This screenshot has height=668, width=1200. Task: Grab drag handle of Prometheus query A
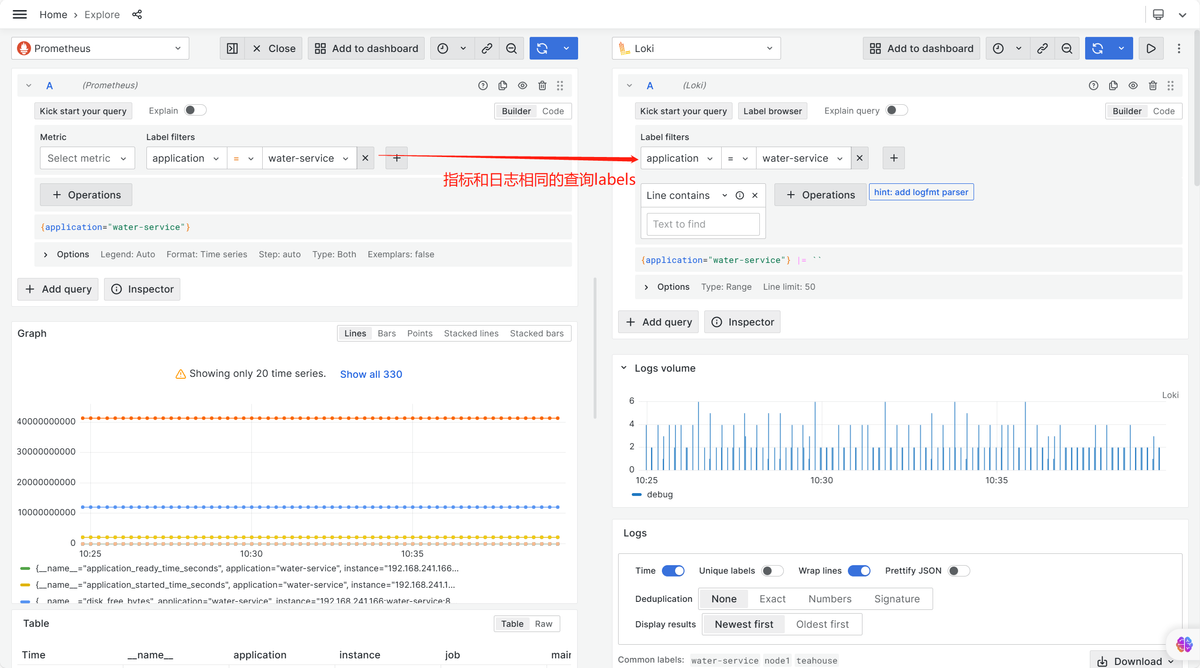560,86
